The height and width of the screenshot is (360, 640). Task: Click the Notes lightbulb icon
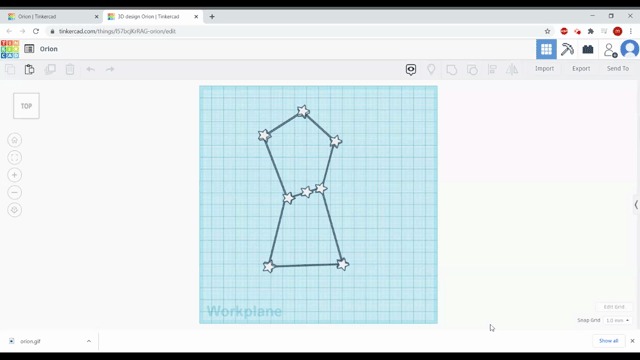tap(431, 69)
